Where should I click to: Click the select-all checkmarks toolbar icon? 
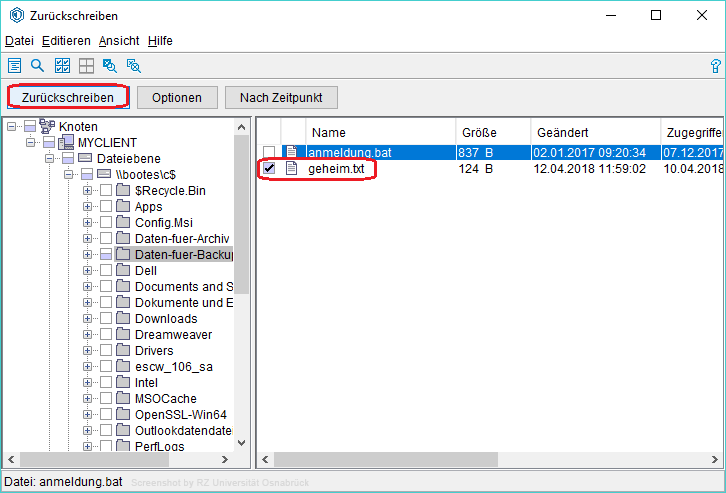point(62,66)
